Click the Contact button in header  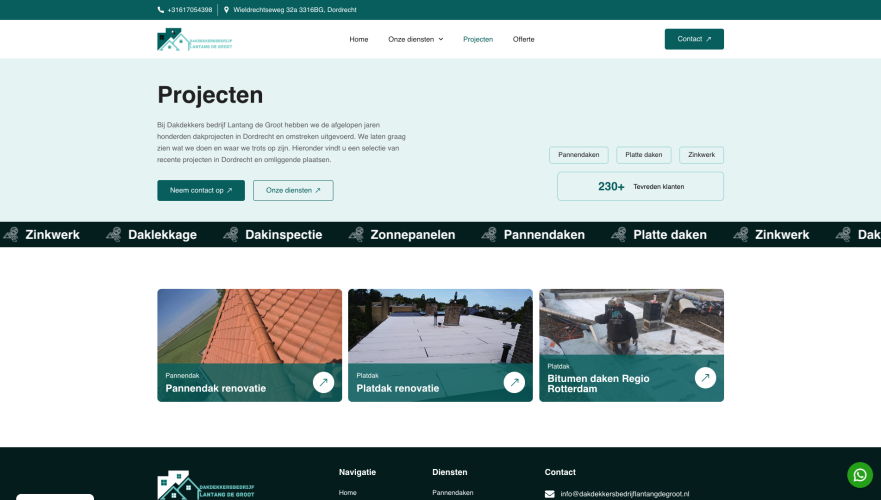[694, 39]
